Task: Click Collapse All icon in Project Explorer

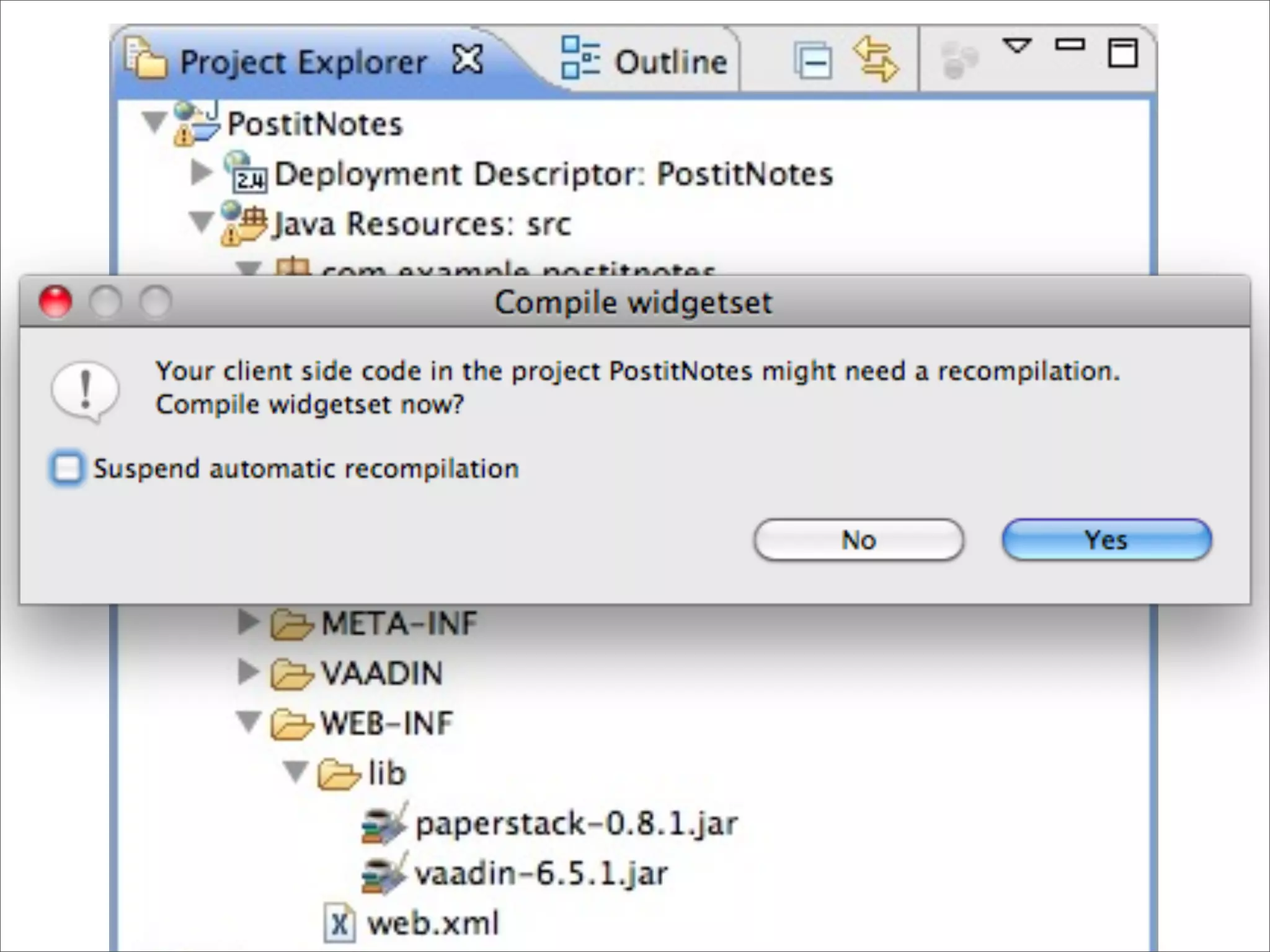Action: [x=812, y=61]
